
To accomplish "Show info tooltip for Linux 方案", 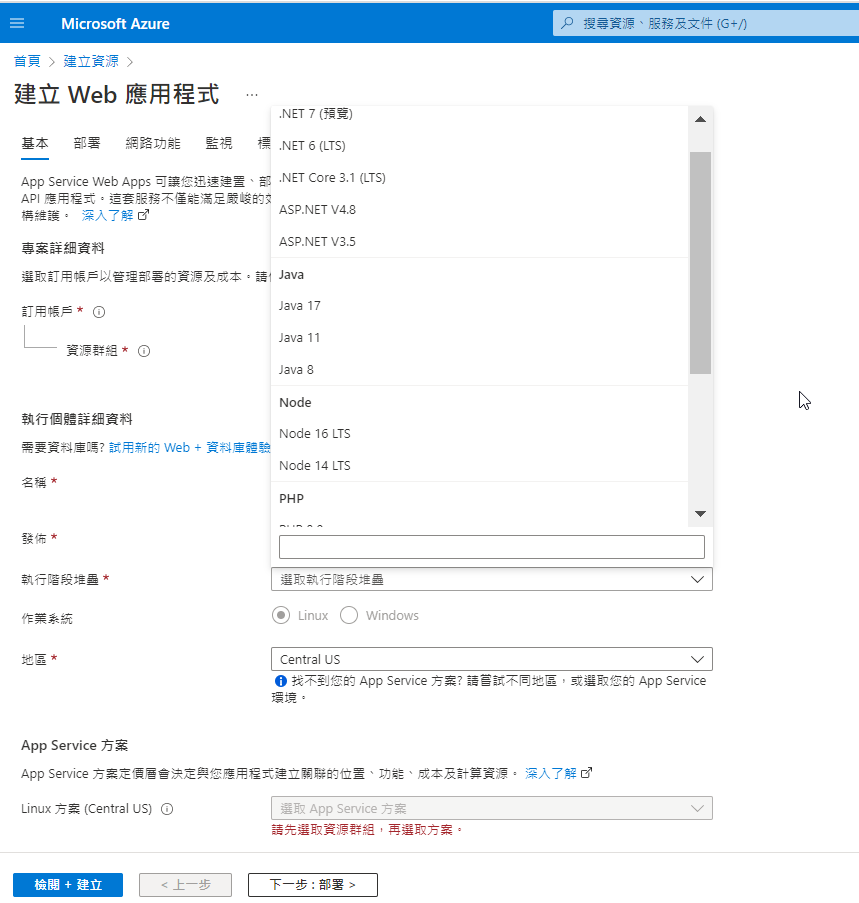I will tap(167, 809).
